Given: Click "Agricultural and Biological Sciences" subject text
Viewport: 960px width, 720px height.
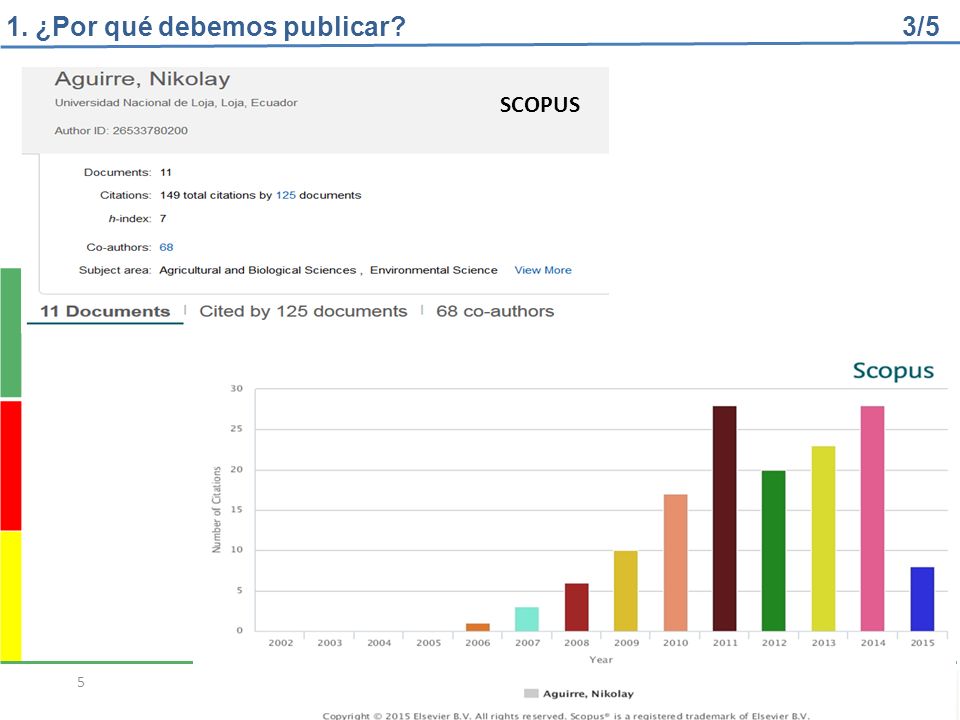Looking at the screenshot, I should click(258, 270).
